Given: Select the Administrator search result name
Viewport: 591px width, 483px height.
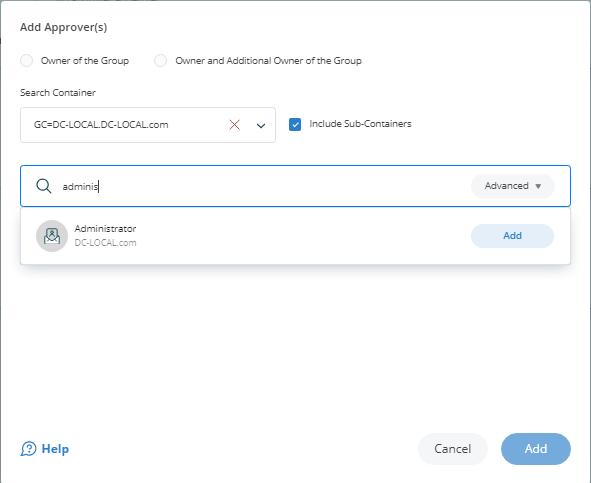Looking at the screenshot, I should point(105,228).
